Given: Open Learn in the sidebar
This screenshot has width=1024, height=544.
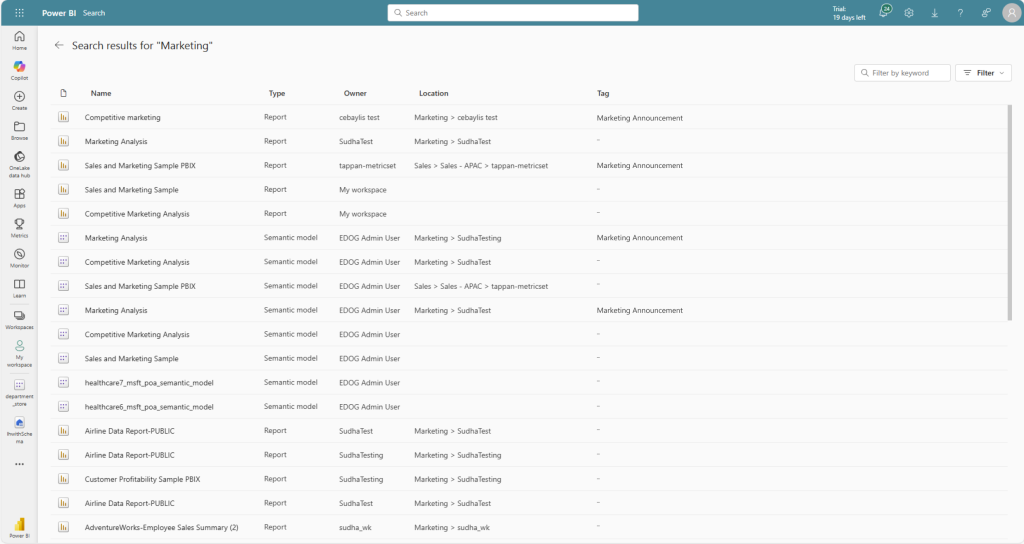Looking at the screenshot, I should [20, 288].
